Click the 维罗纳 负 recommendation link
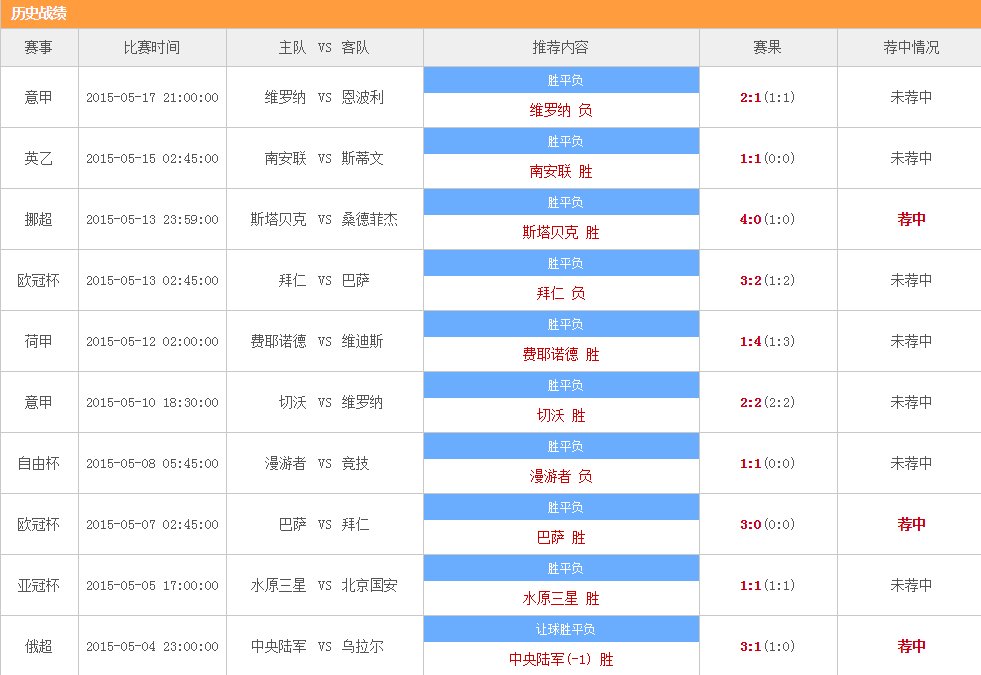This screenshot has width=981, height=675. (563, 111)
